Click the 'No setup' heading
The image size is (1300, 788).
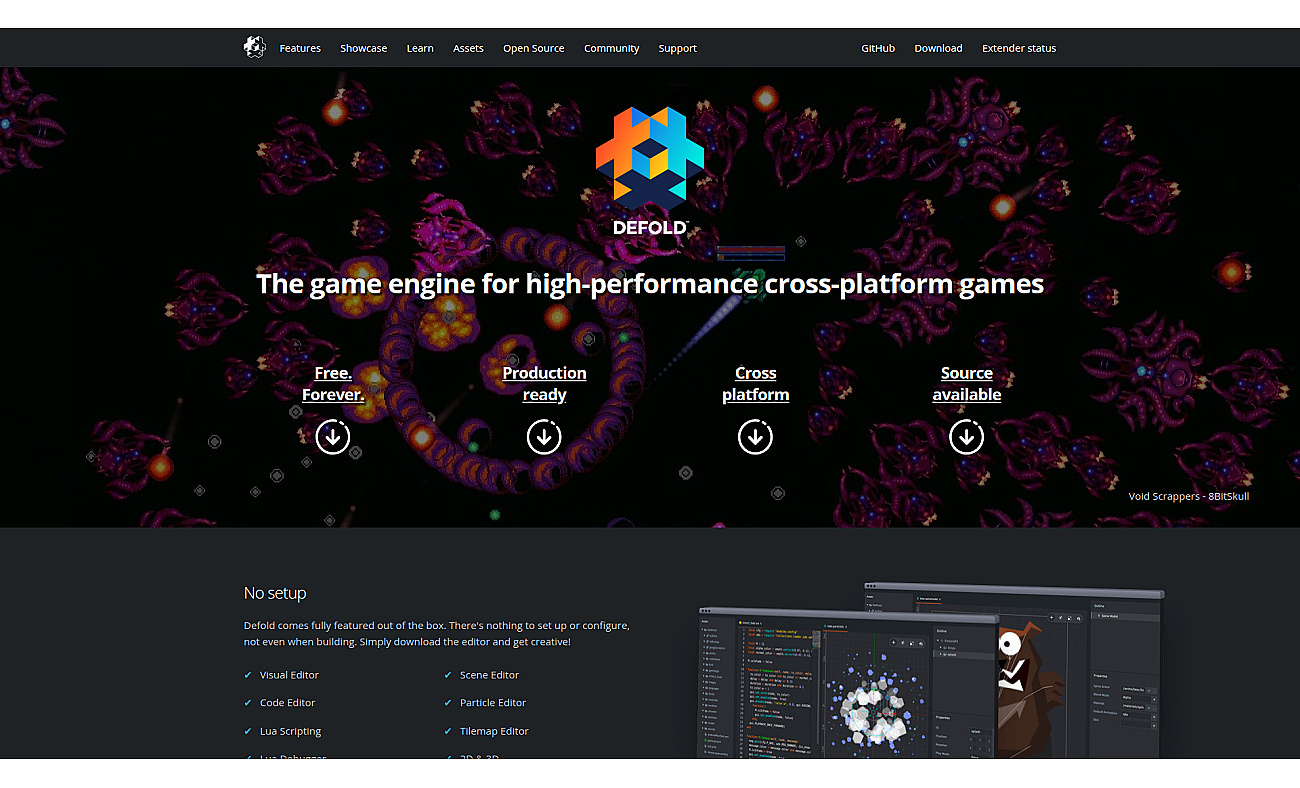pos(275,593)
